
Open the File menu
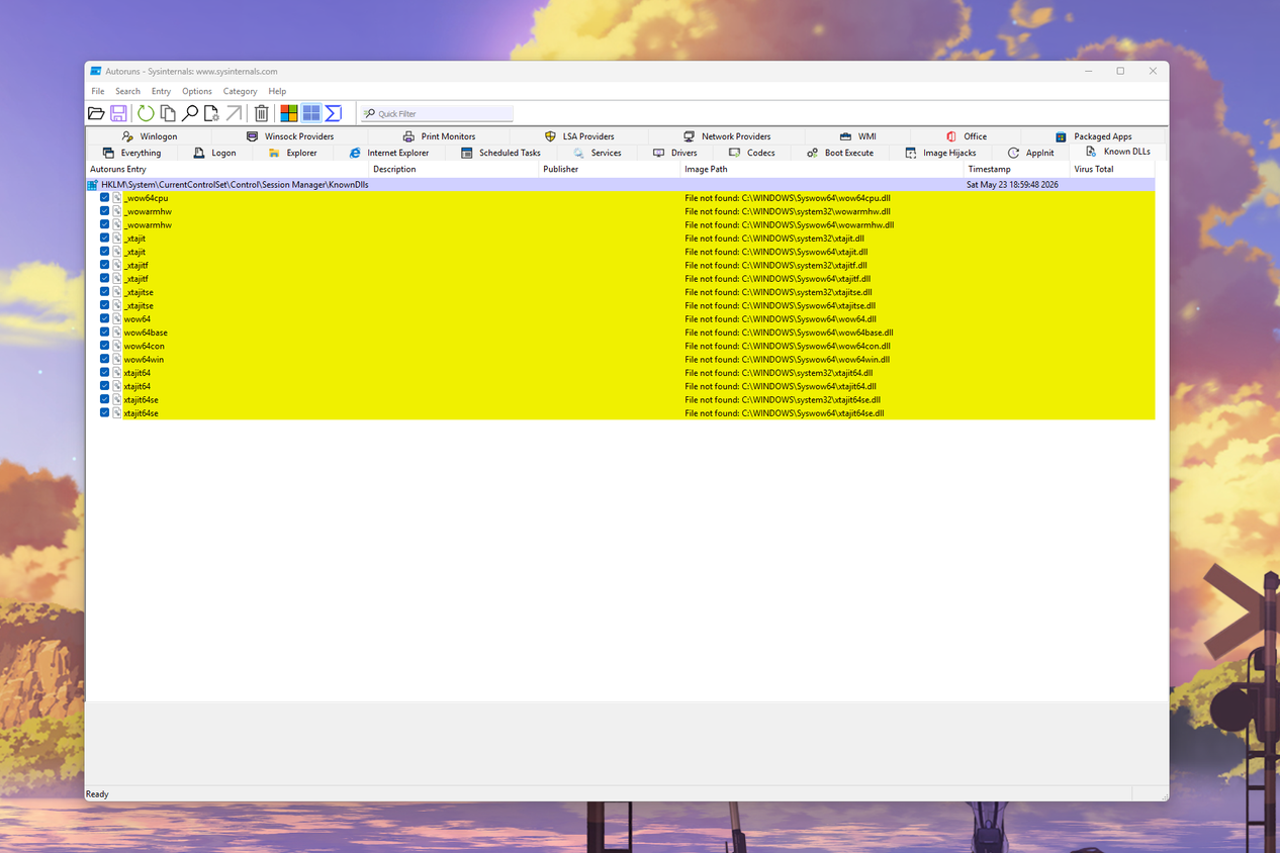[98, 91]
